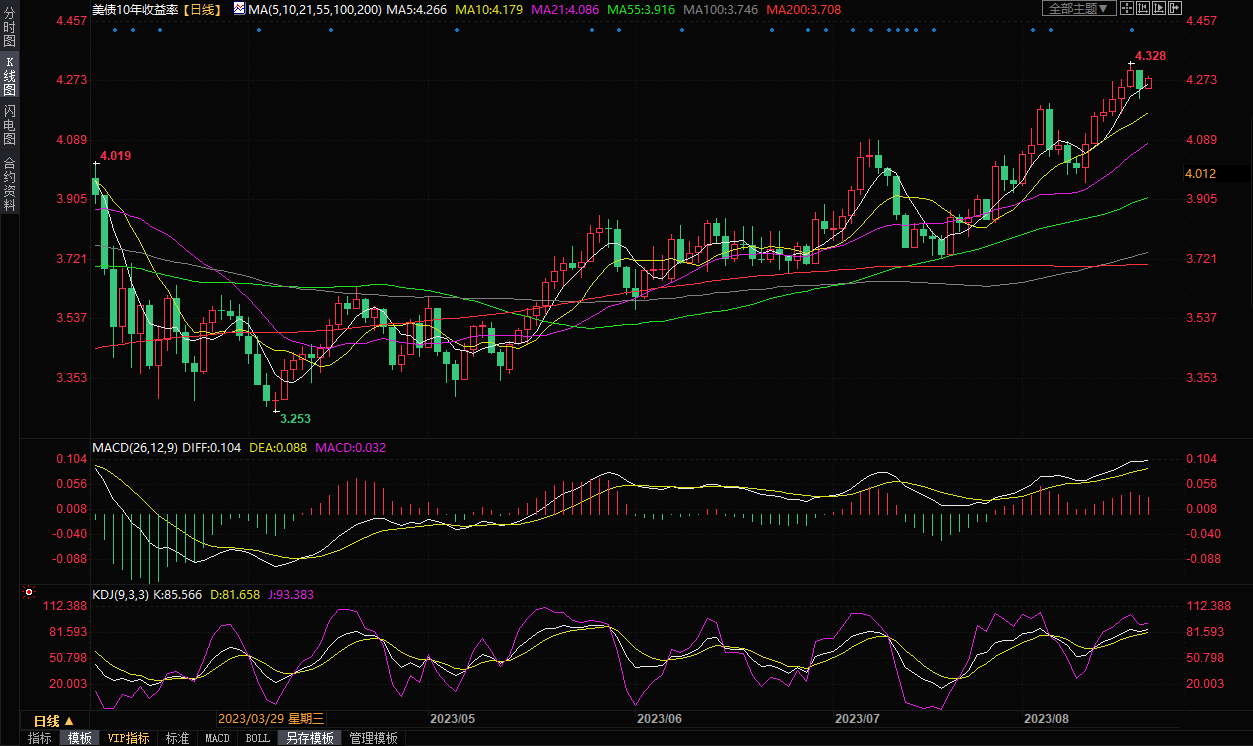
Task: Click the interval measurement icon beside the crosshair
Action: (x=1143, y=8)
